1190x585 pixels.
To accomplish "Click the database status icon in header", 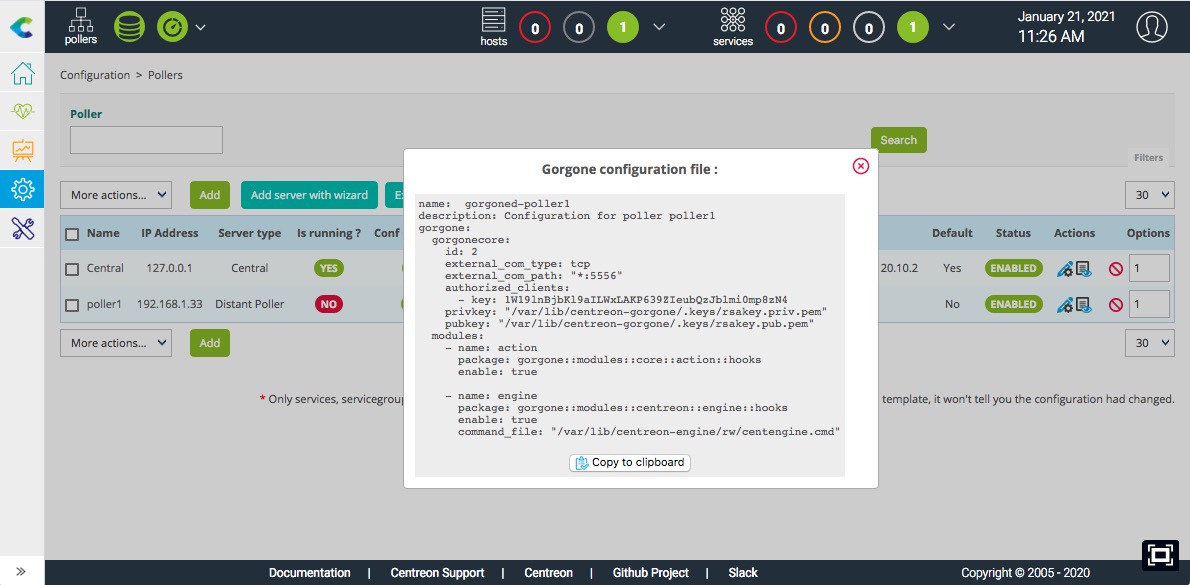I will pos(129,27).
